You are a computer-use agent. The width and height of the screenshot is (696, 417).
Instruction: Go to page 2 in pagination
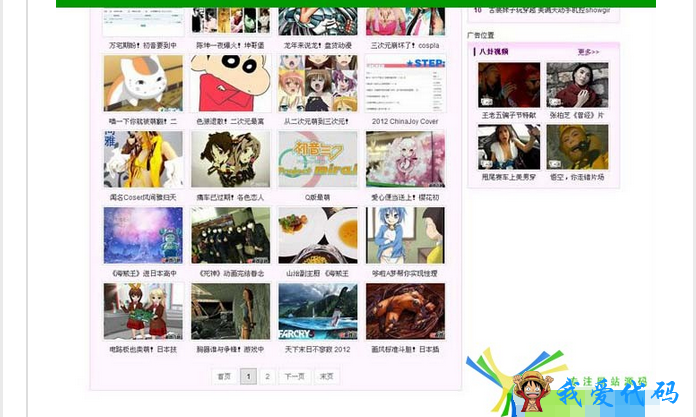[268, 377]
